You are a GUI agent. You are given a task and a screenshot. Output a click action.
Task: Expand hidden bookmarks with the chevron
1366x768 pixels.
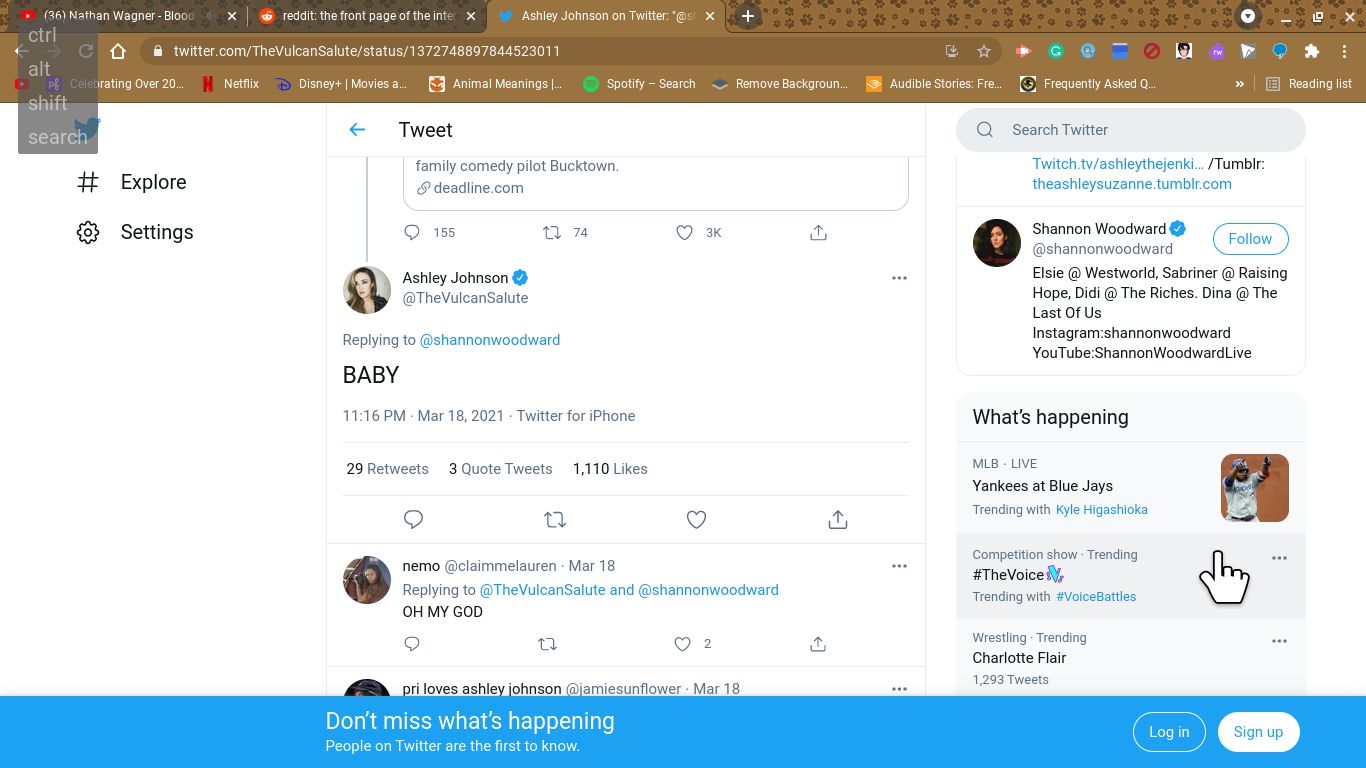coord(1240,84)
